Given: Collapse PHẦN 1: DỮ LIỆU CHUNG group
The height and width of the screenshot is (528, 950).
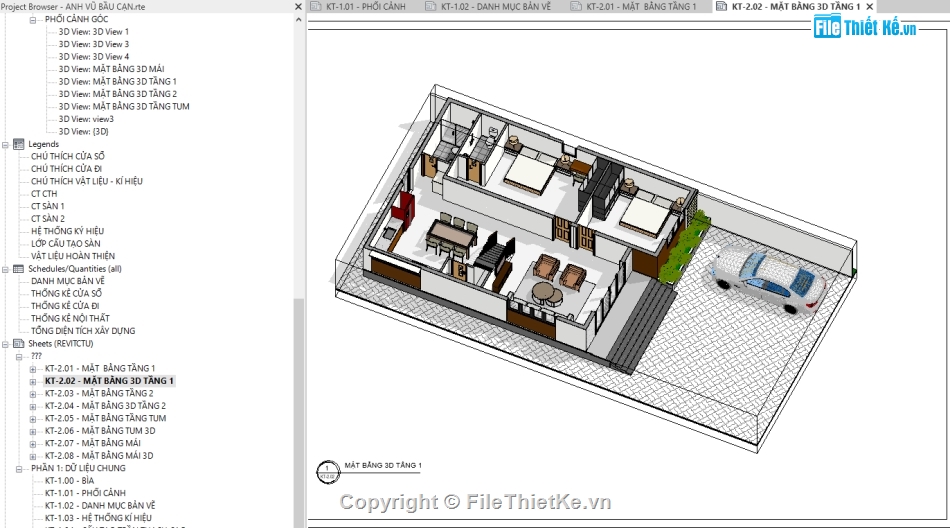Looking at the screenshot, I should coord(19,469).
